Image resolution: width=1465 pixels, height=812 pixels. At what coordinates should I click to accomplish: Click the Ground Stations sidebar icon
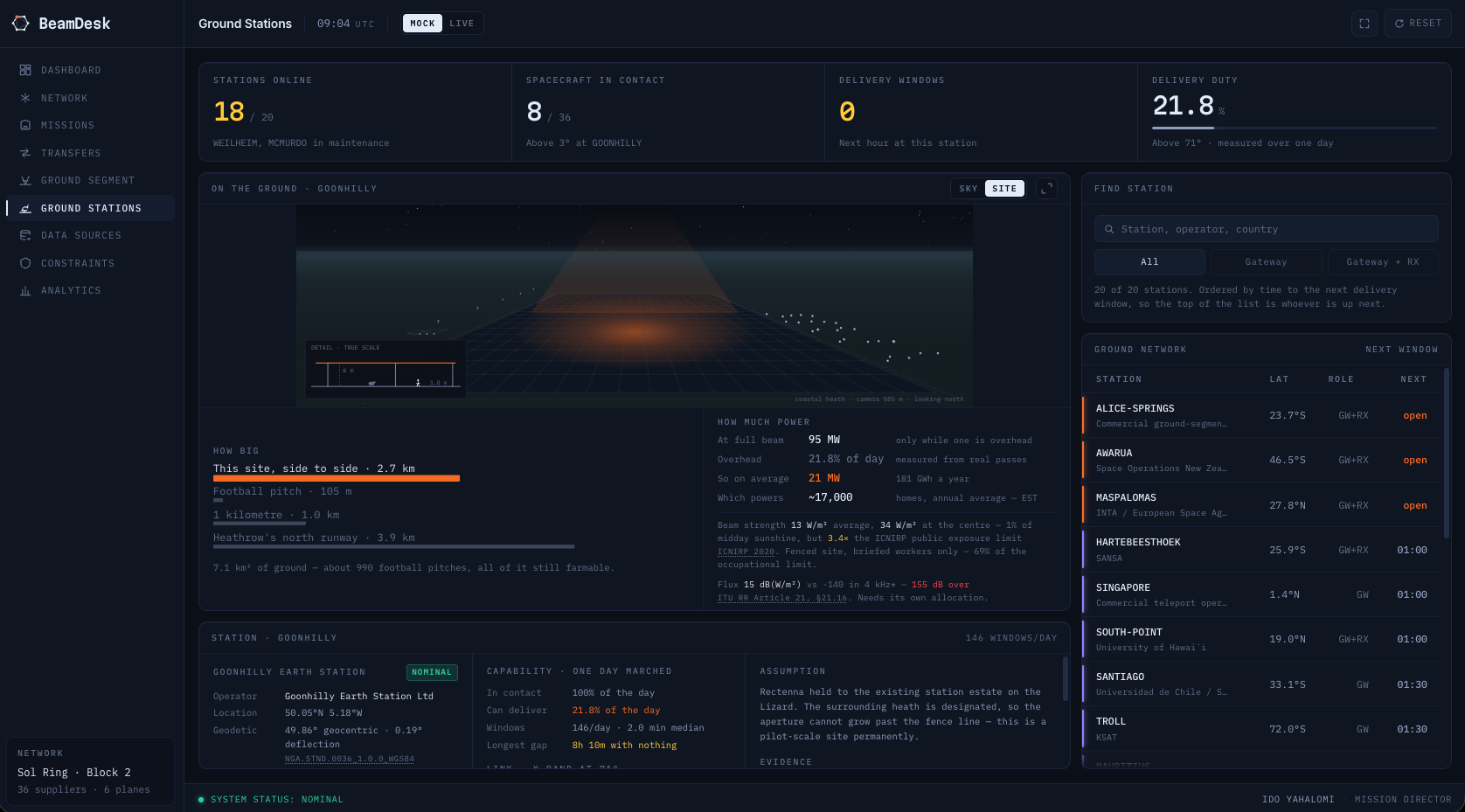point(25,208)
